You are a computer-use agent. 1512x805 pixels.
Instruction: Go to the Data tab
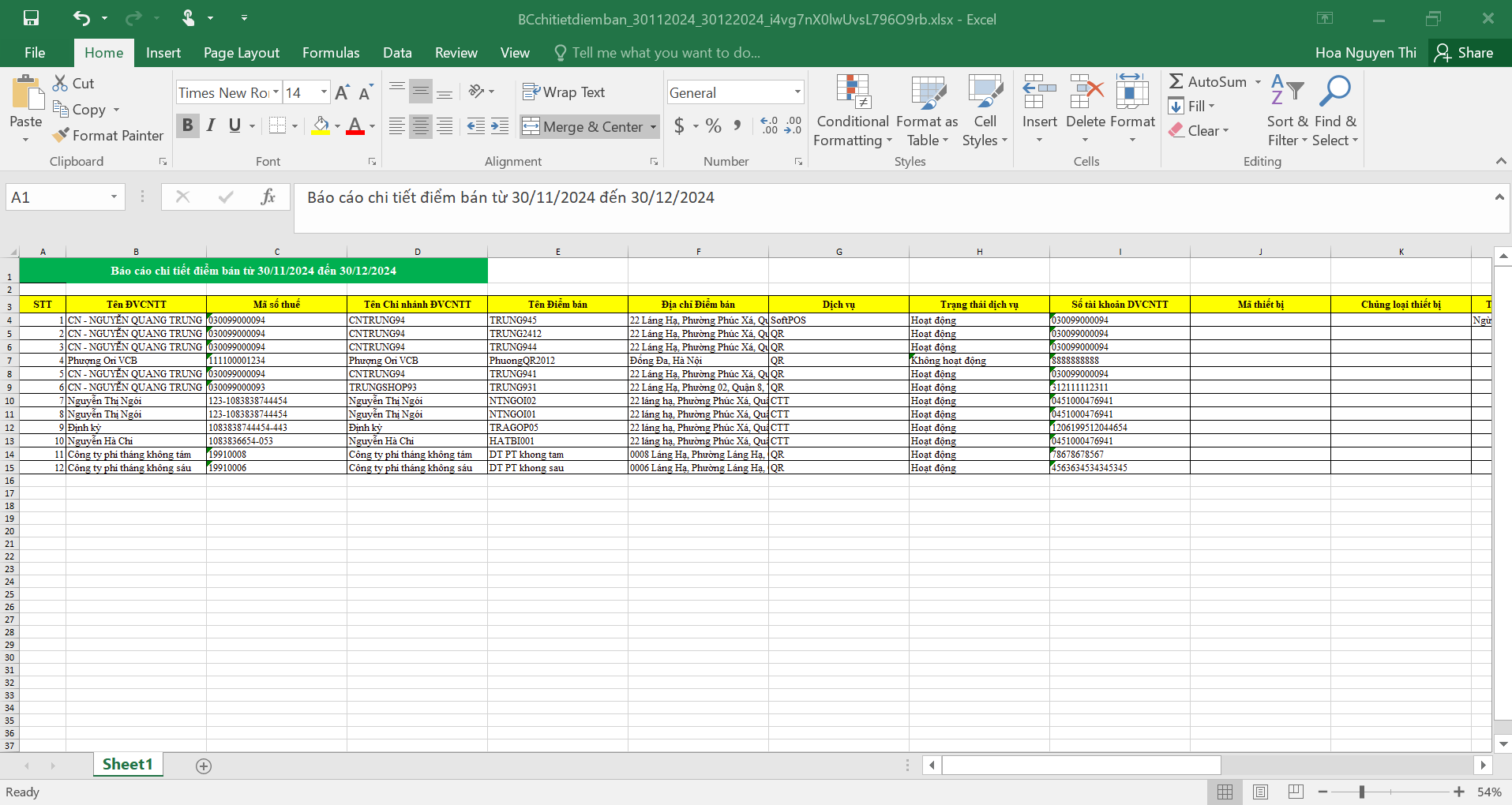[397, 53]
